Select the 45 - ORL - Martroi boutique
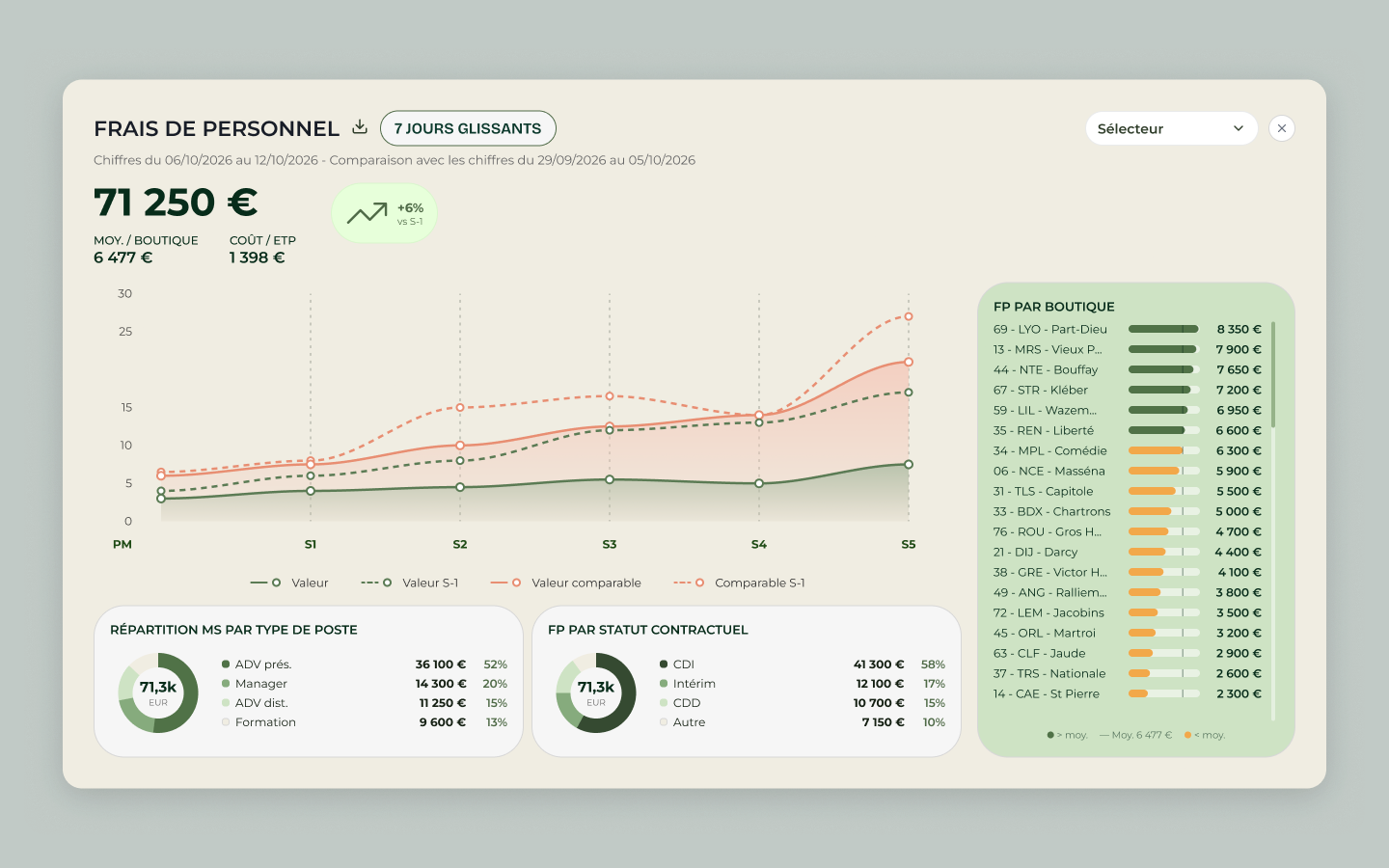This screenshot has width=1389, height=868. pyautogui.click(x=1128, y=633)
